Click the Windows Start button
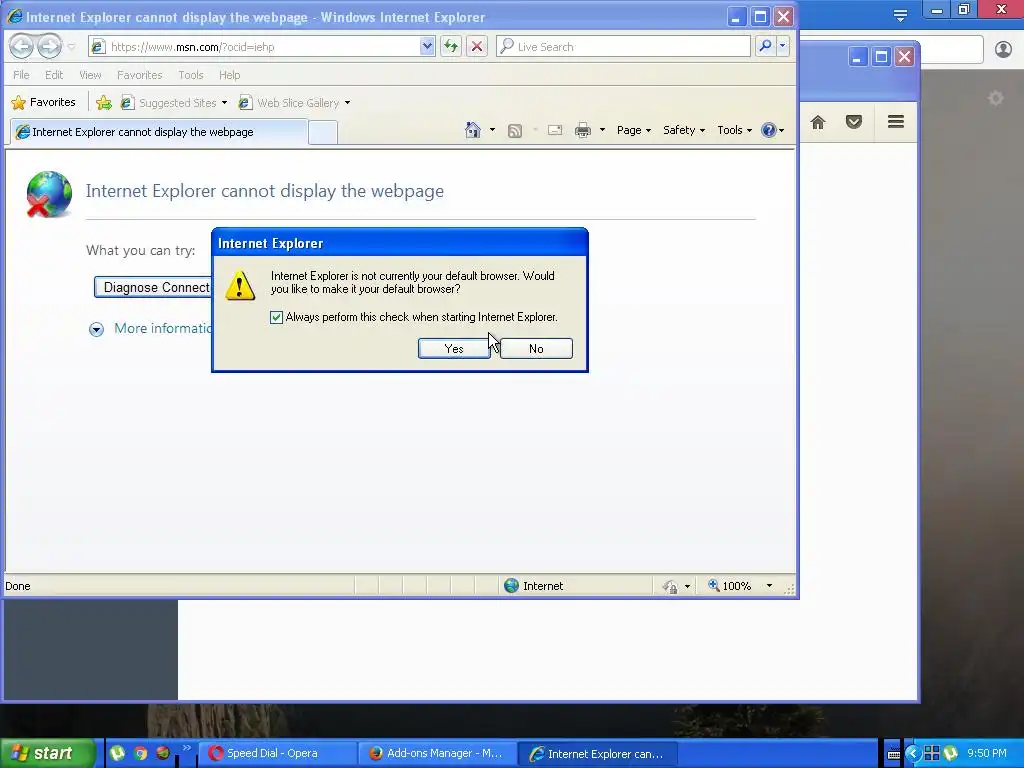The width and height of the screenshot is (1024, 768). point(46,753)
